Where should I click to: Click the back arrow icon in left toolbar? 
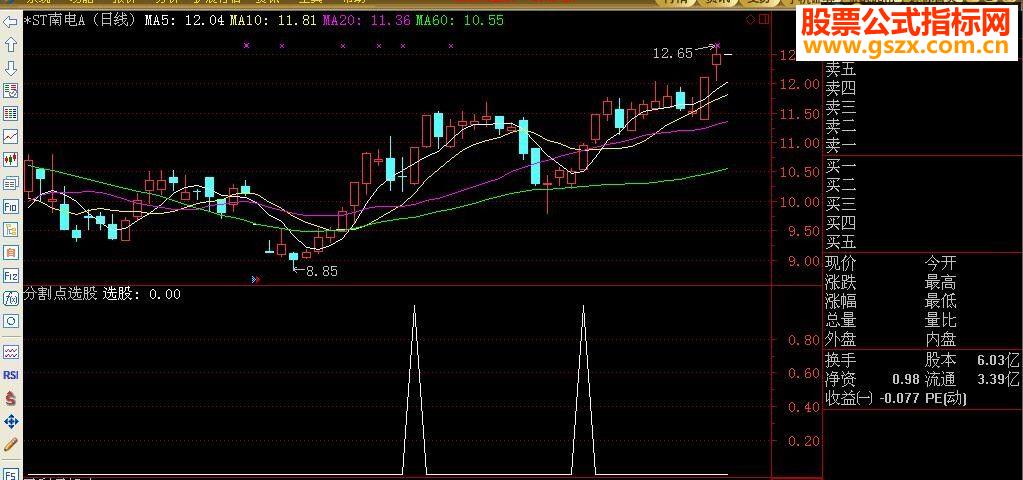point(10,22)
